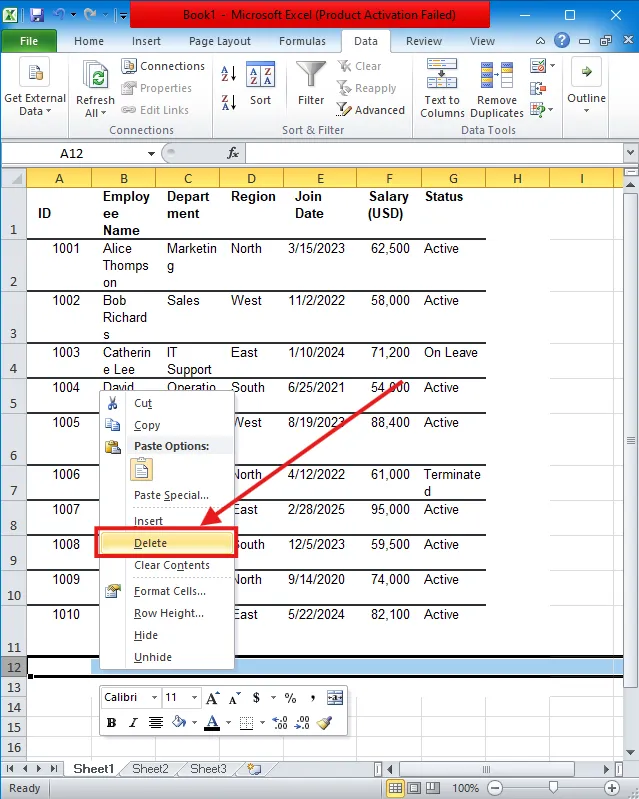Click the Increase Font Size icon
Viewport: 639px width, 799px height.
point(211,698)
